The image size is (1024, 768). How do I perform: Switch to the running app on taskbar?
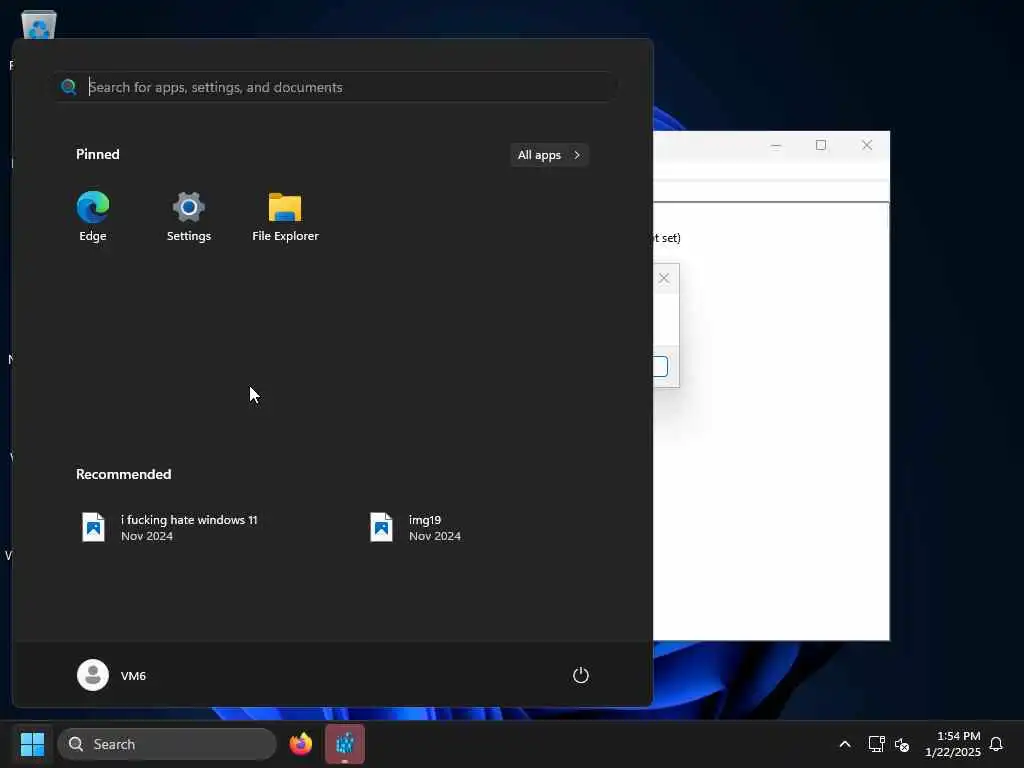tap(345, 744)
